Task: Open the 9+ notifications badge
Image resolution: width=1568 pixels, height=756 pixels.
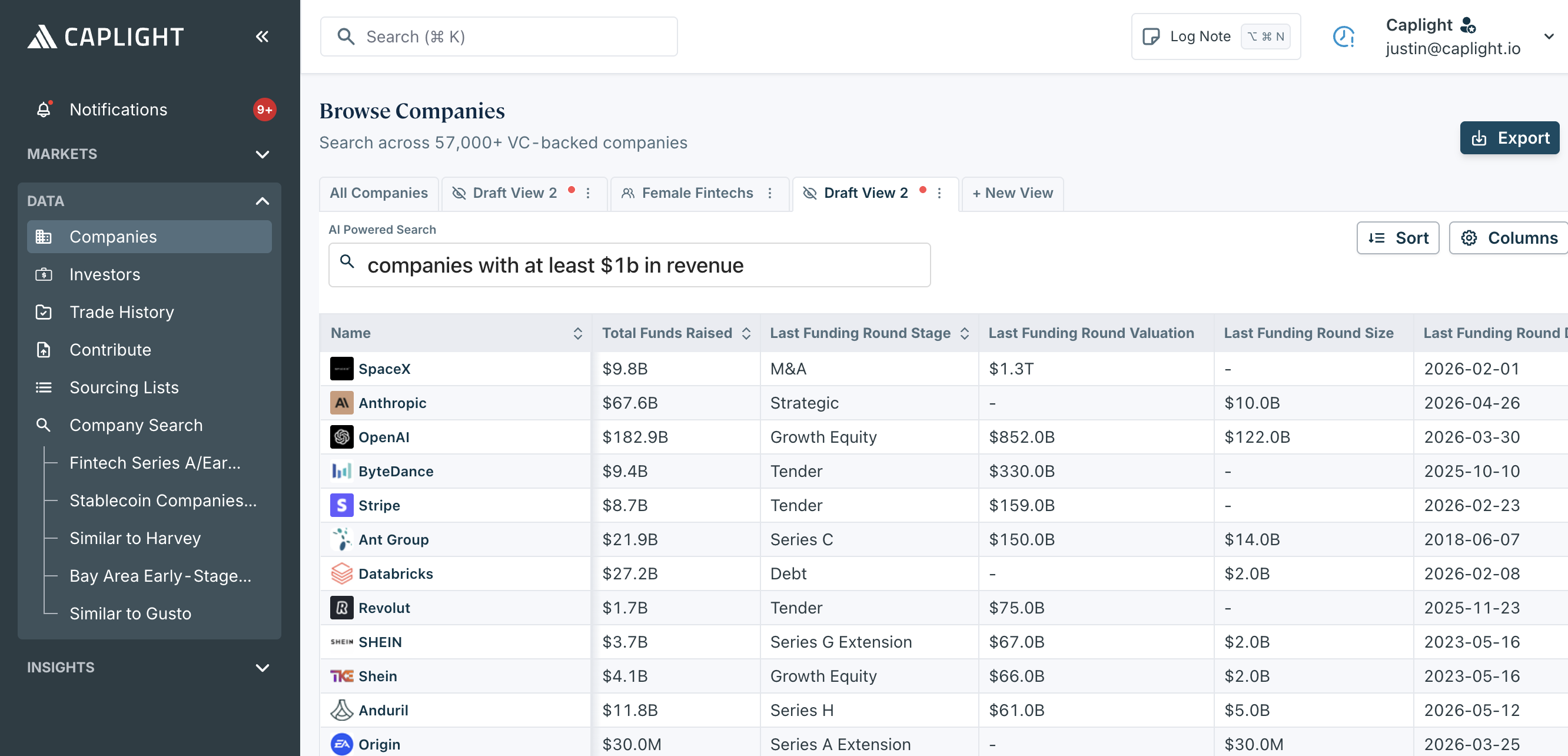Action: pyautogui.click(x=264, y=110)
